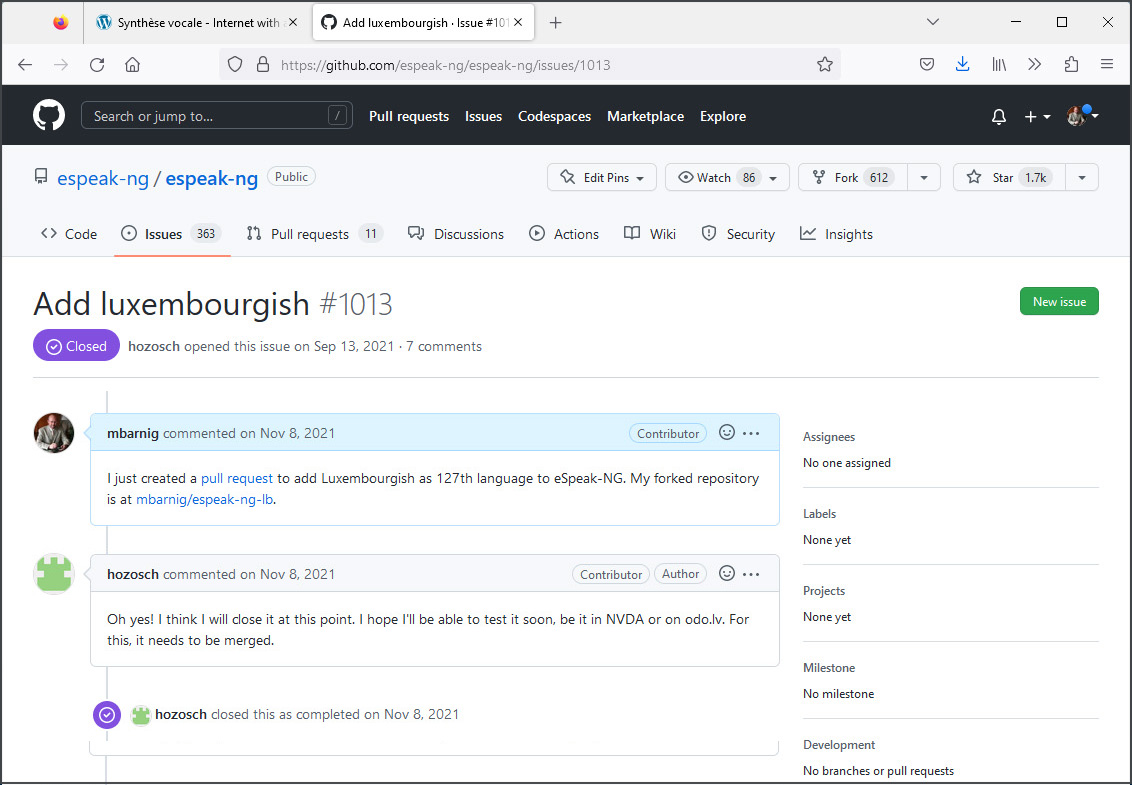Click the Firefox logo icon in tab bar
This screenshot has width=1132, height=785.
click(61, 22)
